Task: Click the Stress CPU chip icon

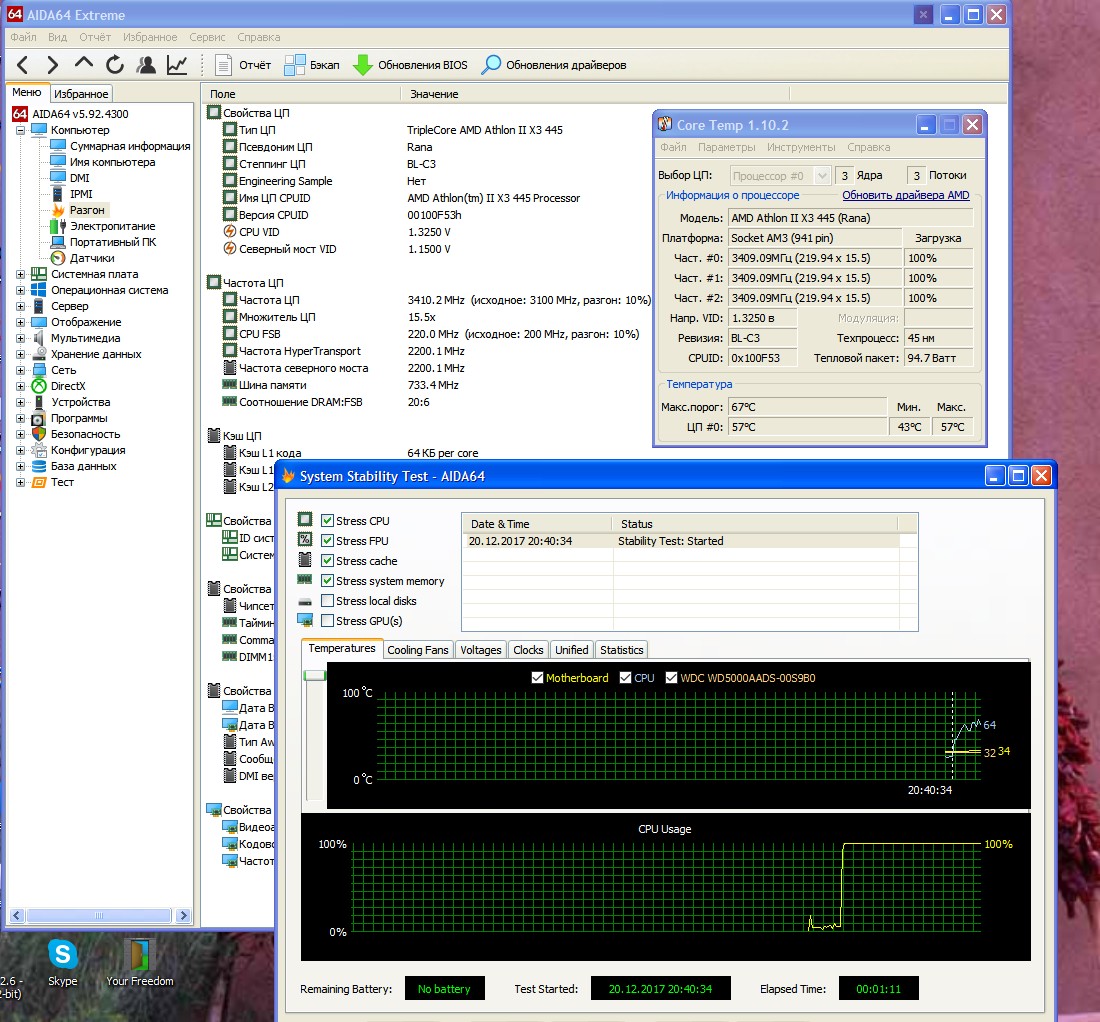Action: [304, 519]
